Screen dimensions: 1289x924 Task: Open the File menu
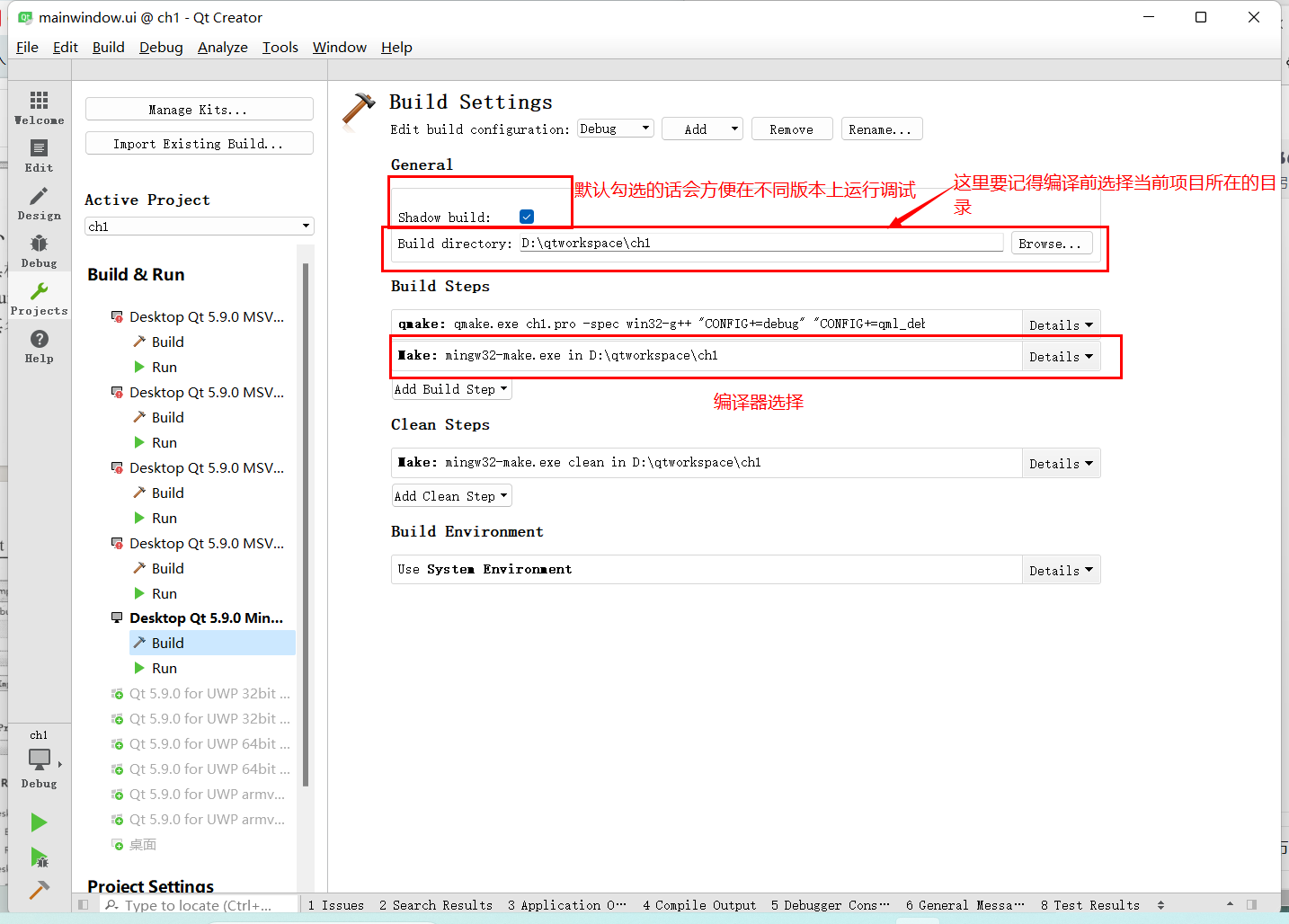(27, 48)
